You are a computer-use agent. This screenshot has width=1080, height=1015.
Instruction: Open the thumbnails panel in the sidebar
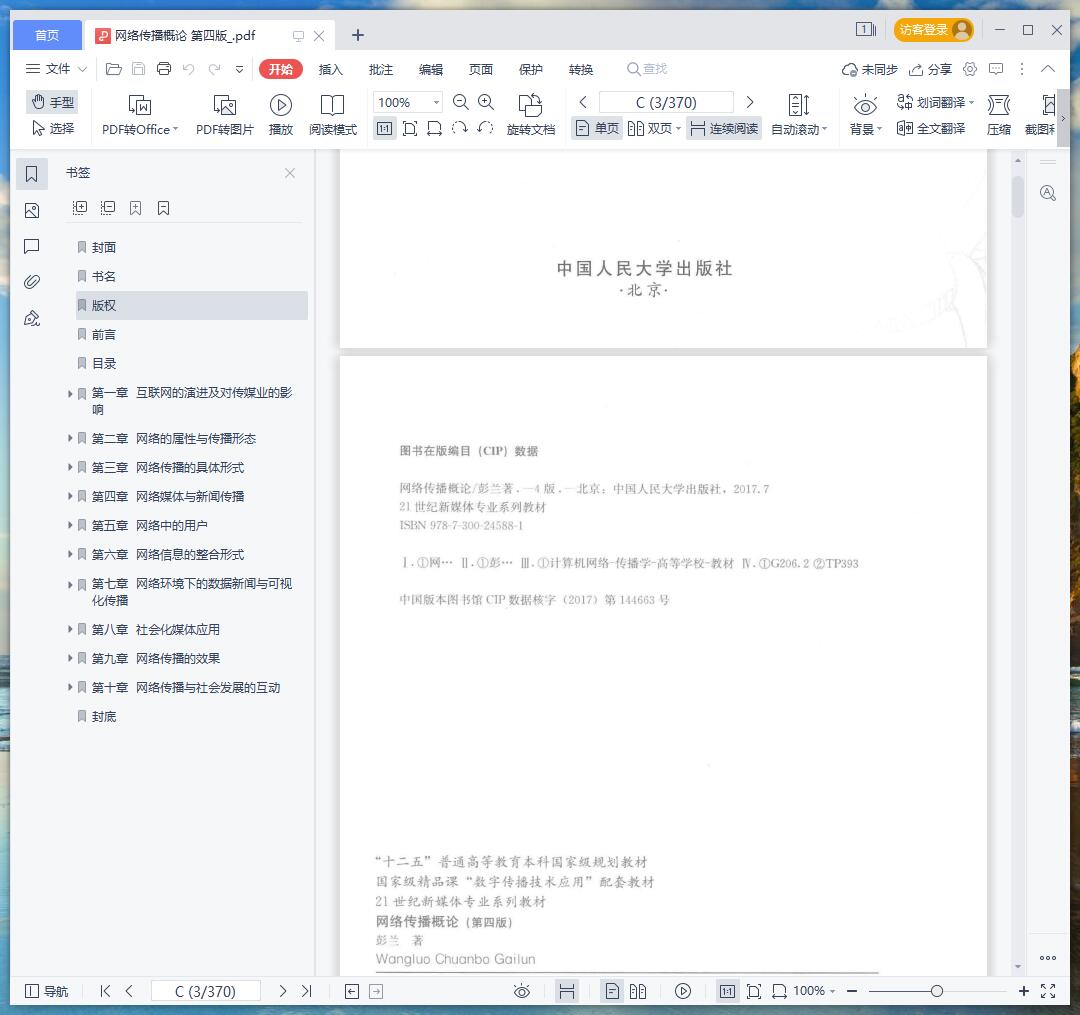[32, 211]
